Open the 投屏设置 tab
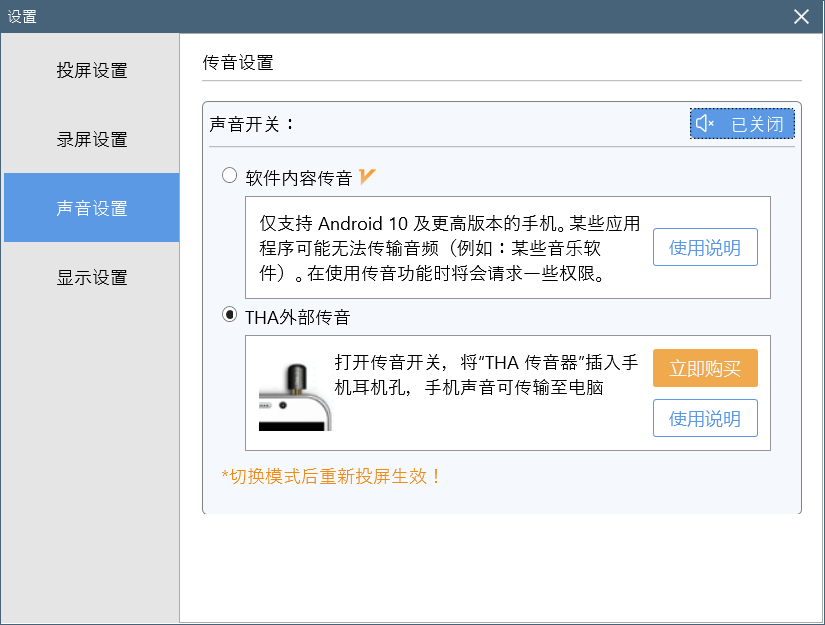The image size is (825, 625). pyautogui.click(x=92, y=70)
